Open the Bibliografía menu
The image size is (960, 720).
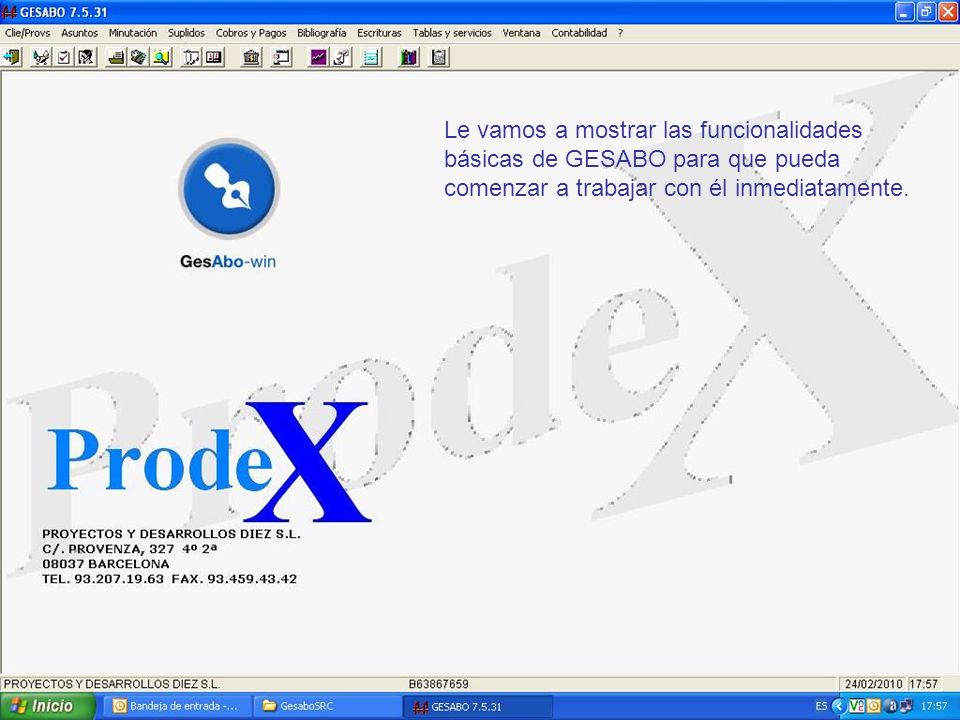321,33
